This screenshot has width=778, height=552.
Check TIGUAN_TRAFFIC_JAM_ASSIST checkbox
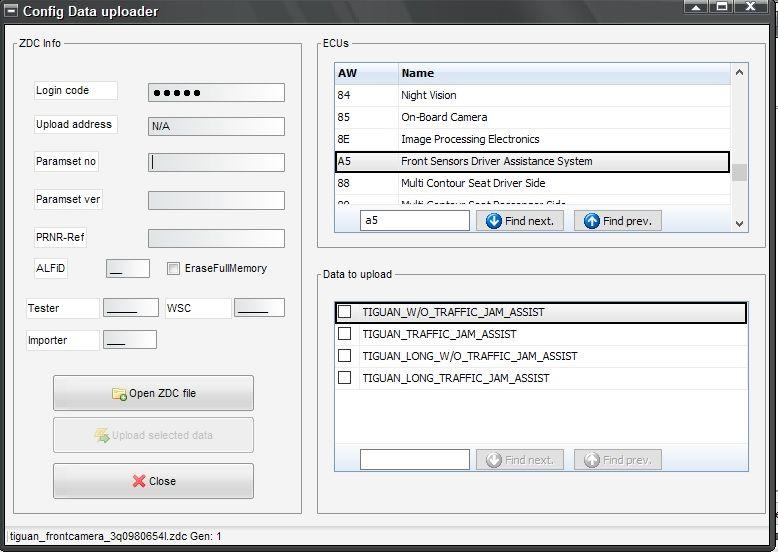tap(344, 334)
